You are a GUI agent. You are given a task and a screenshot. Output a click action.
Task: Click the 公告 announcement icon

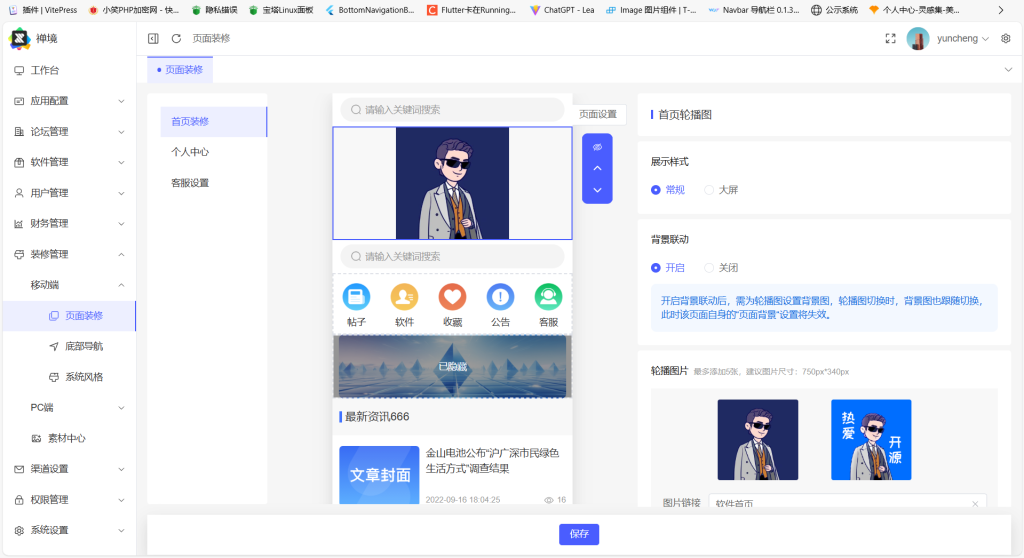pyautogui.click(x=500, y=297)
